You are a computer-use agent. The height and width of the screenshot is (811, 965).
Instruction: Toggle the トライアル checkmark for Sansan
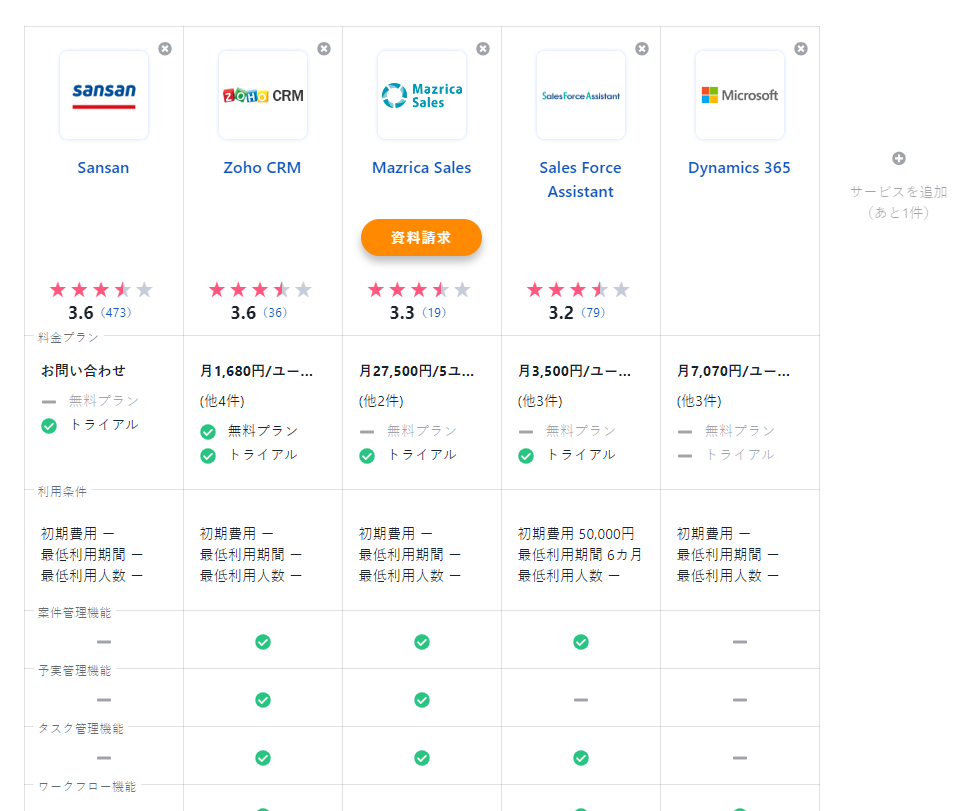tap(48, 424)
